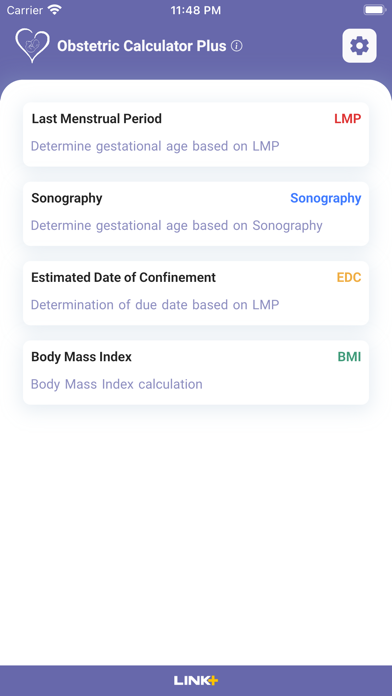The width and height of the screenshot is (392, 696).
Task: Open the Last Menstrual Period calculator
Action: tap(196, 134)
